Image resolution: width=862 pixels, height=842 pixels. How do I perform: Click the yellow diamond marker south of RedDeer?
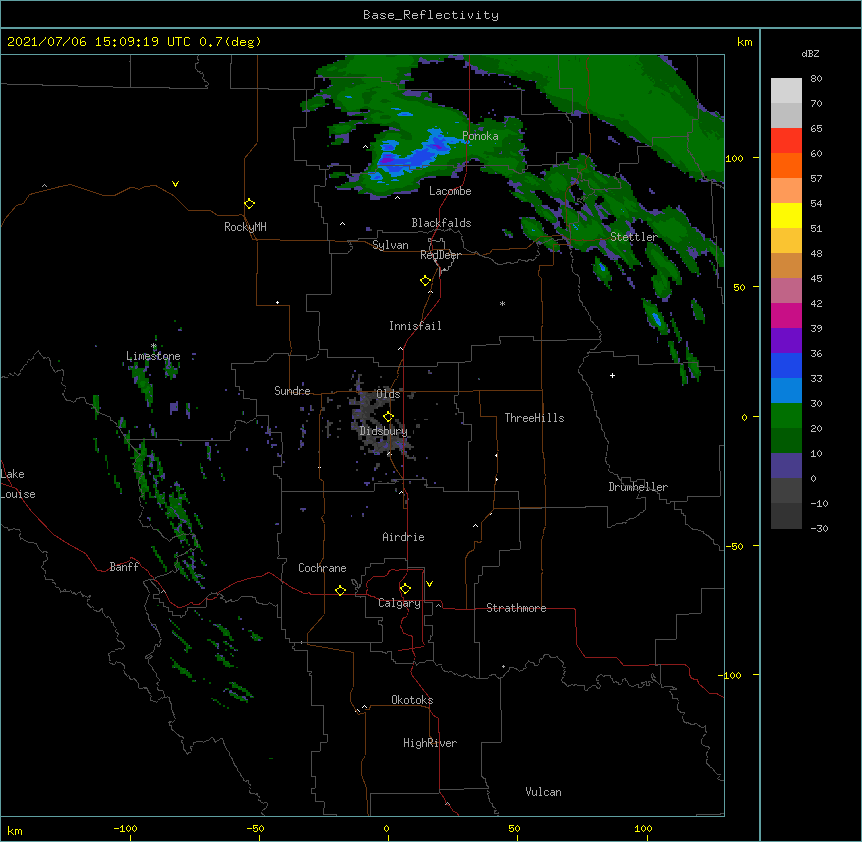point(425,281)
